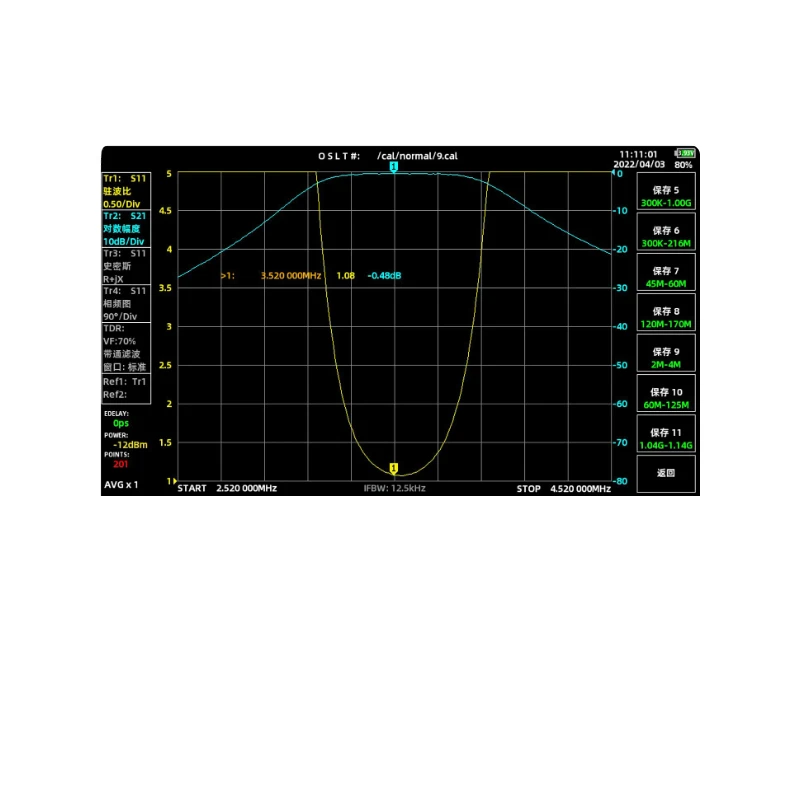800x800 pixels.
Task: Enable the Tr4 S11 phase trace box
Action: tap(126, 304)
